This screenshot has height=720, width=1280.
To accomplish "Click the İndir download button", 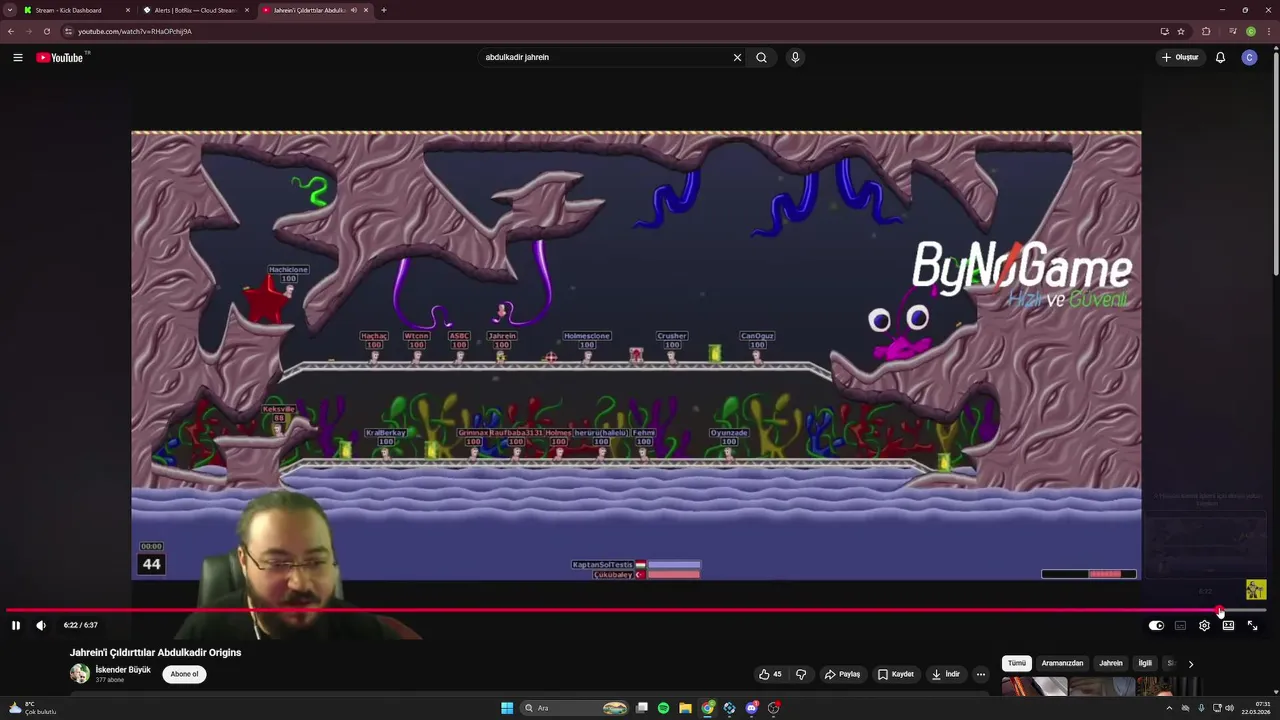I will [945, 674].
